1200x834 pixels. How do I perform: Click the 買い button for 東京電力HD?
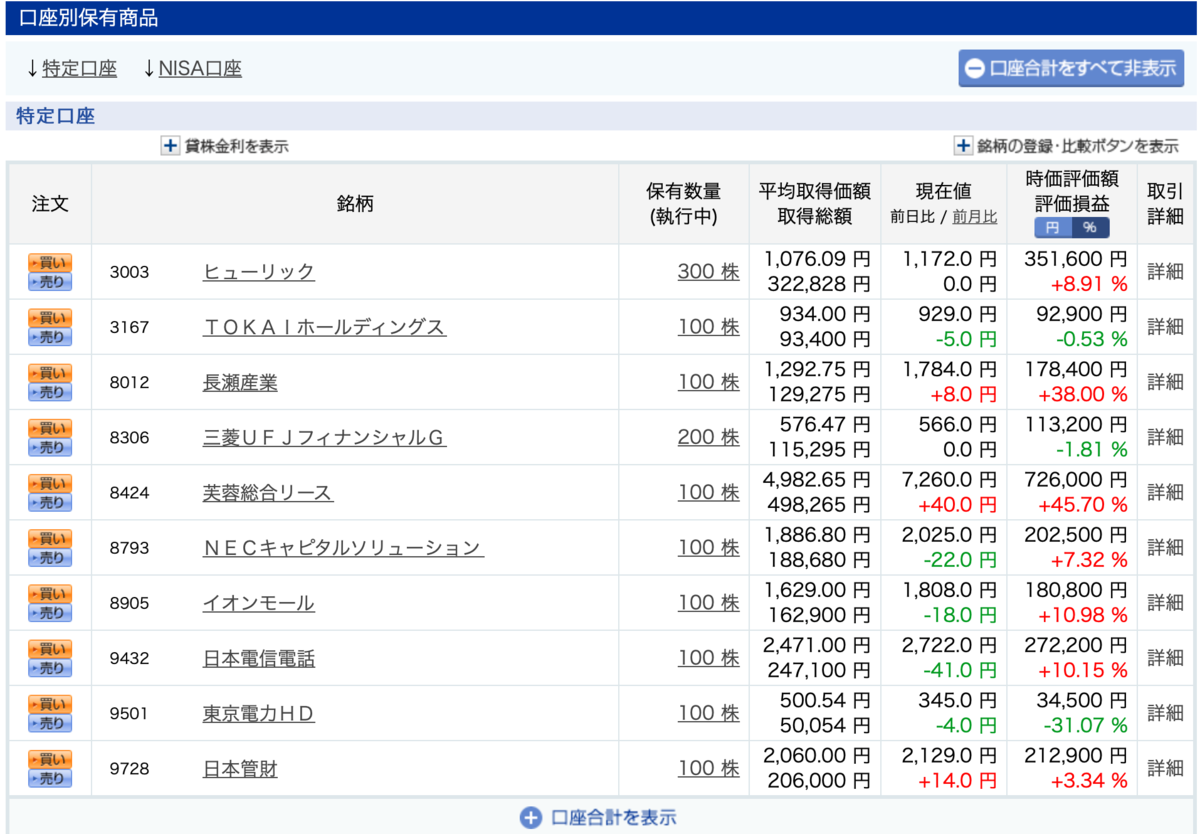pos(49,704)
